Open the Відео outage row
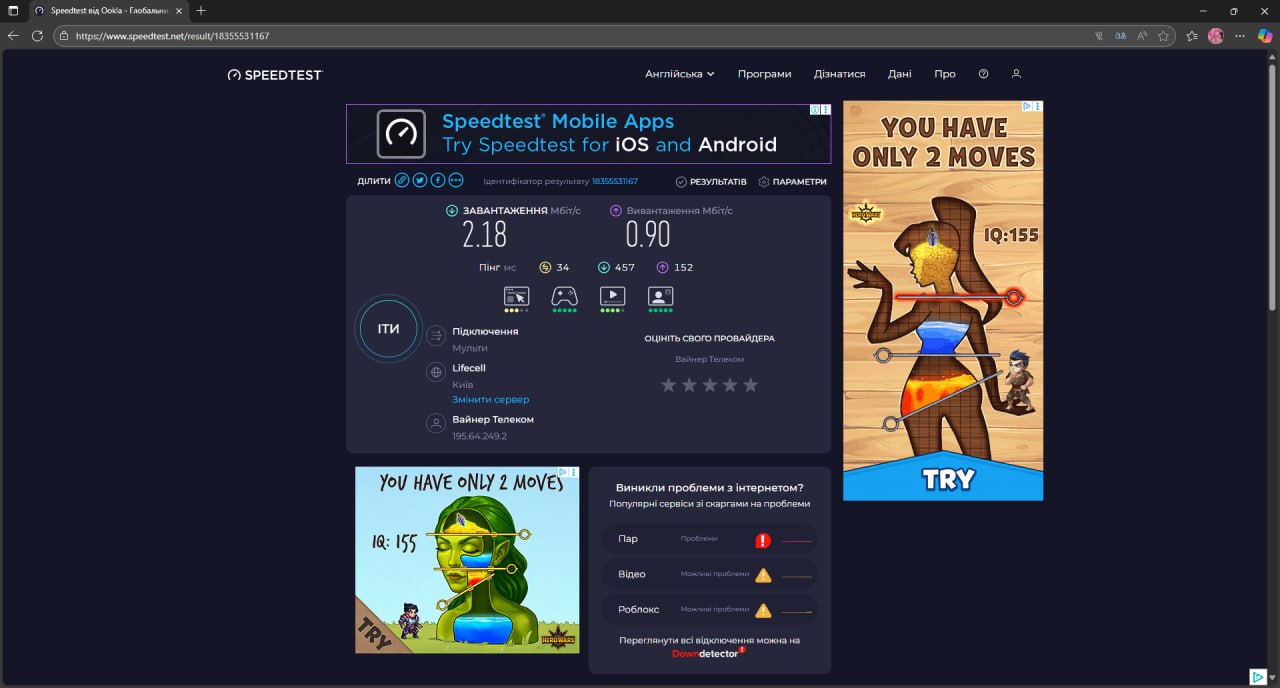1280x688 pixels. [x=709, y=575]
